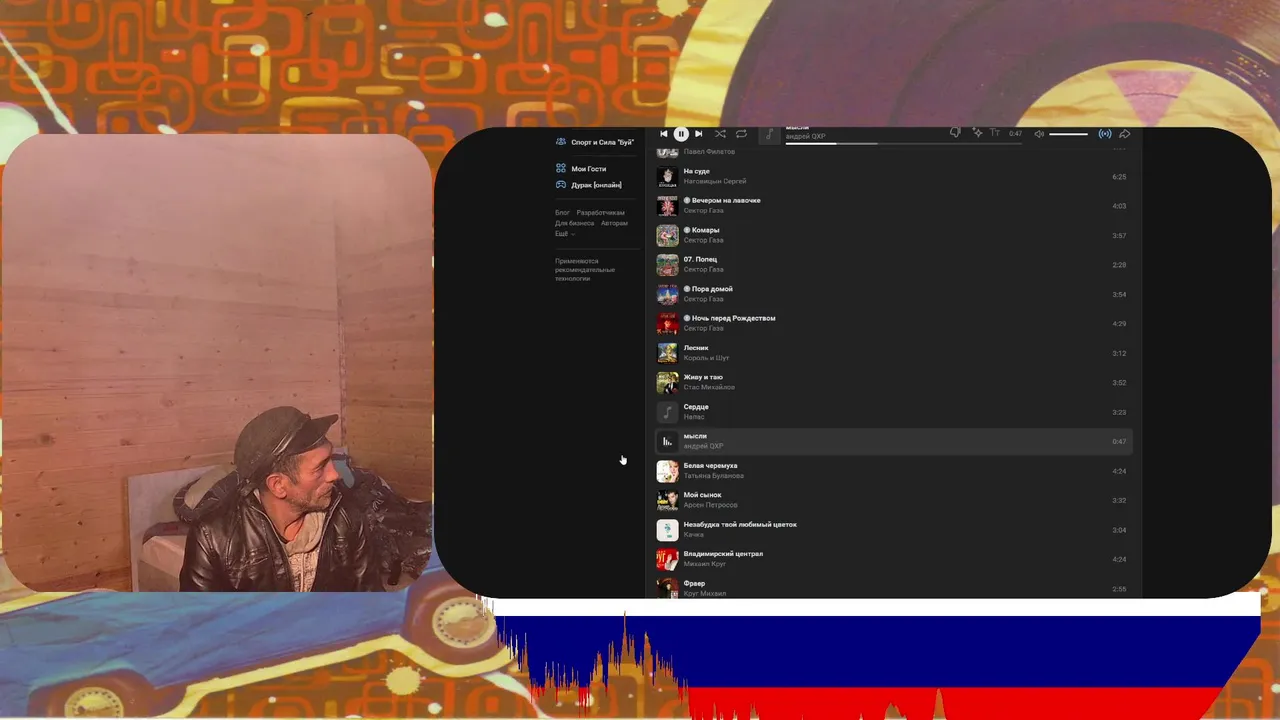The width and height of the screenshot is (1280, 720).
Task: Toggle shuffle mode in the player
Action: tap(720, 134)
